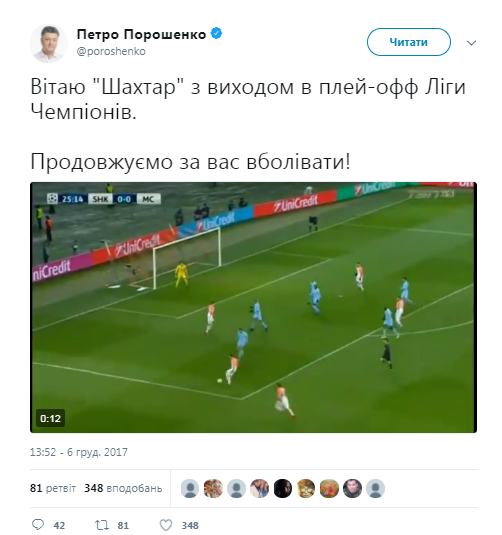Click the reply speech bubble icon
This screenshot has width=502, height=535.
tap(38, 524)
